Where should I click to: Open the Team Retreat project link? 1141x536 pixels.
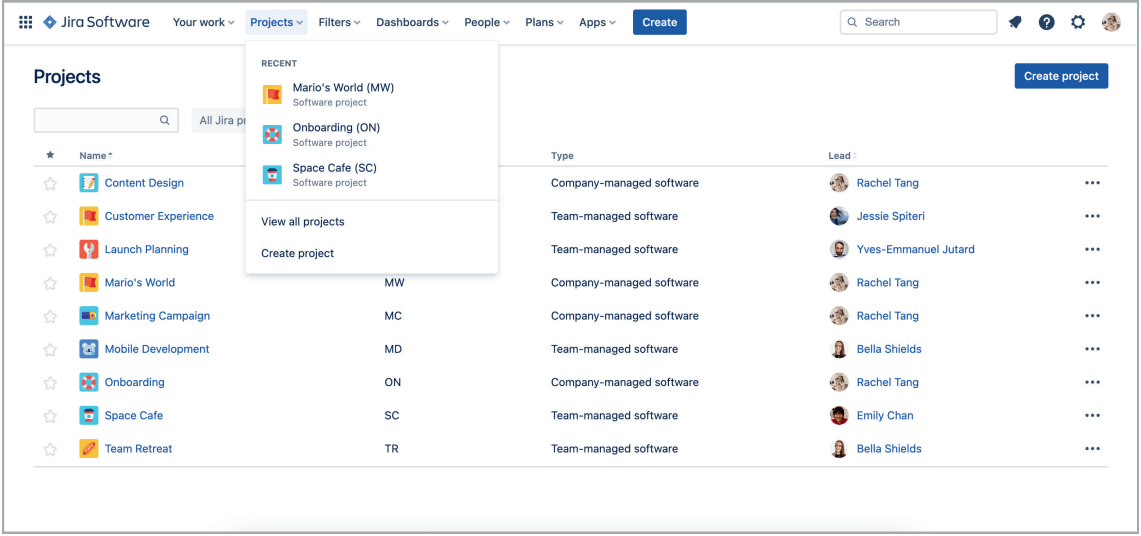[x=138, y=449]
